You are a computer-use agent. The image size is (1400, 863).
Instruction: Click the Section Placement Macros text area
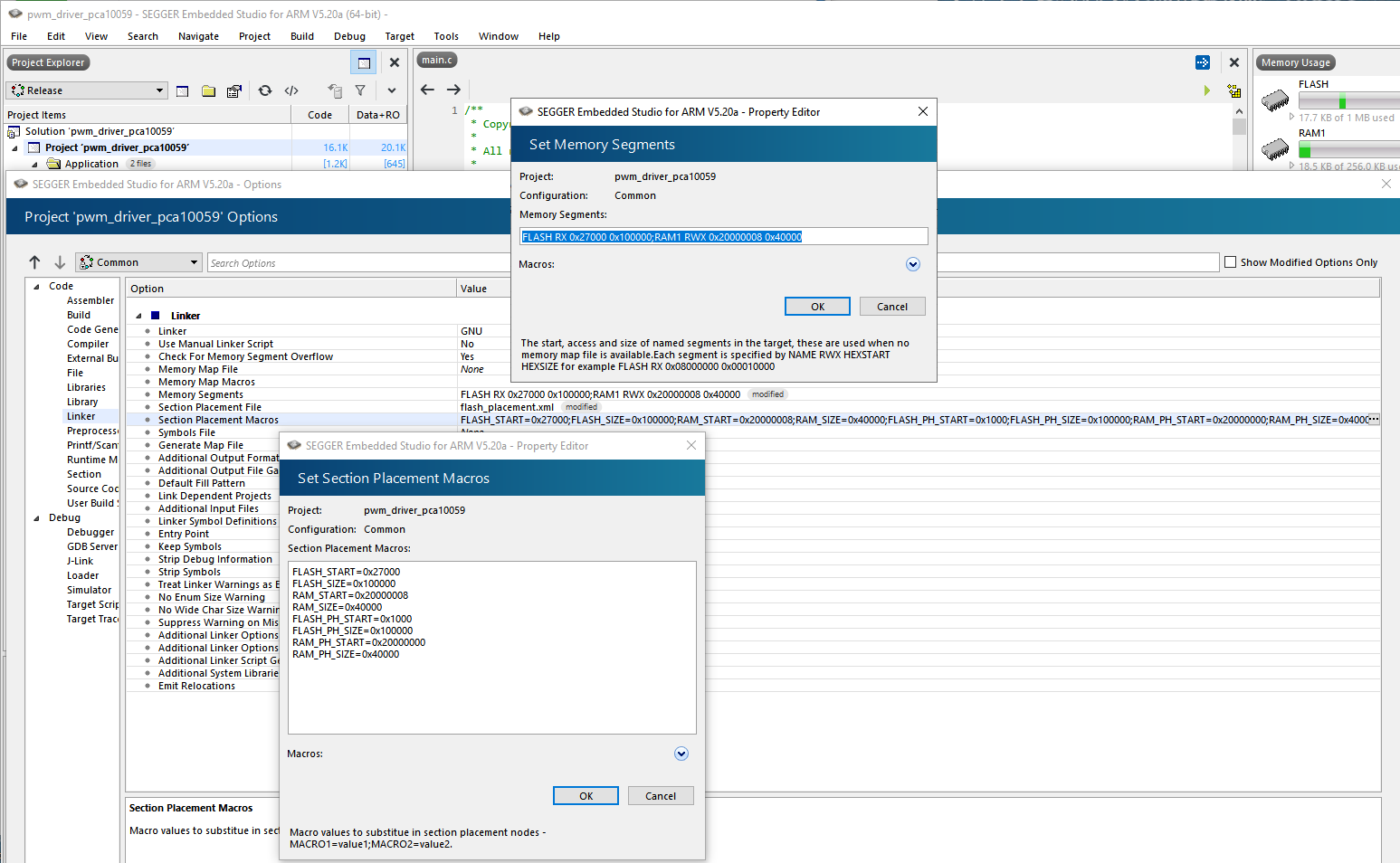[x=492, y=648]
